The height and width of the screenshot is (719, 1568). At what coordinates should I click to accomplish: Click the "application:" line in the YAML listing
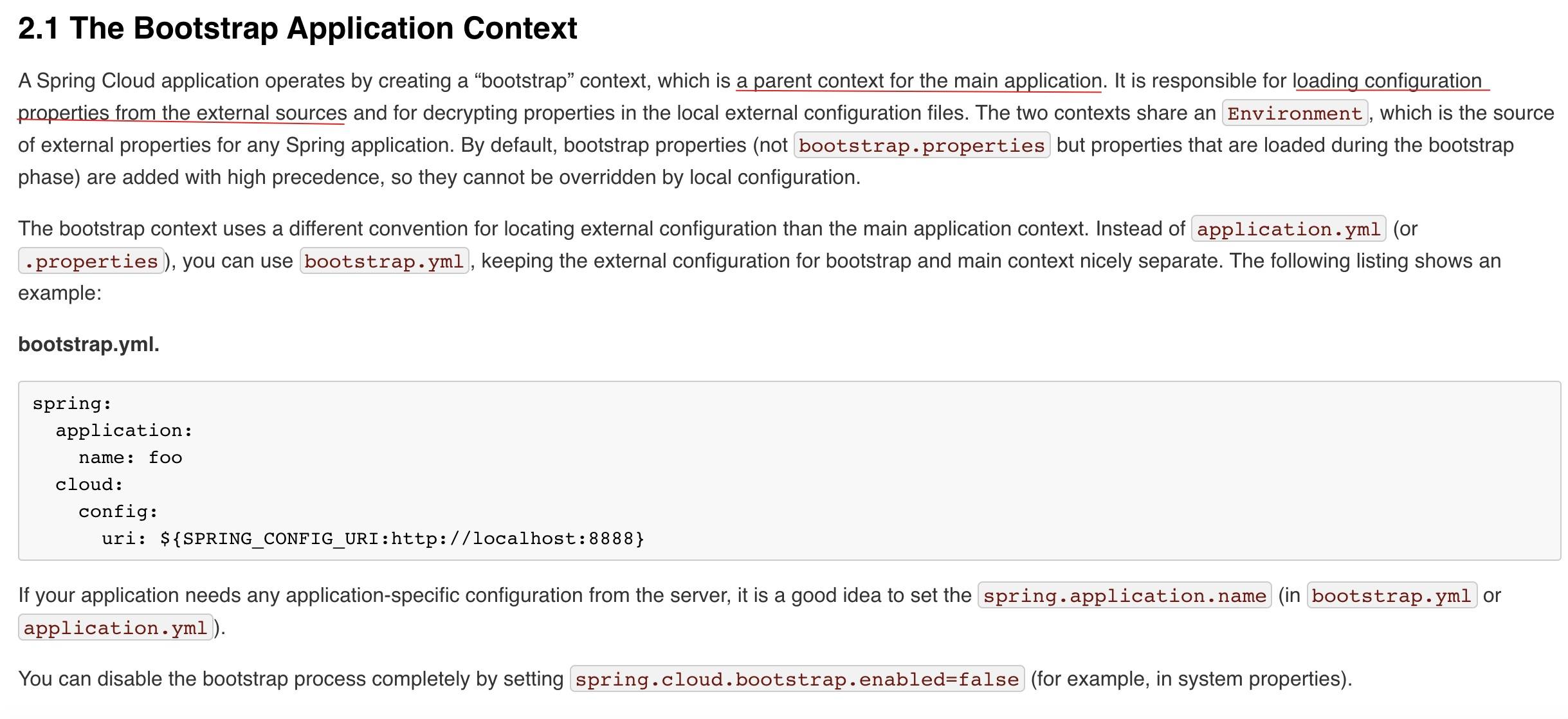123,431
